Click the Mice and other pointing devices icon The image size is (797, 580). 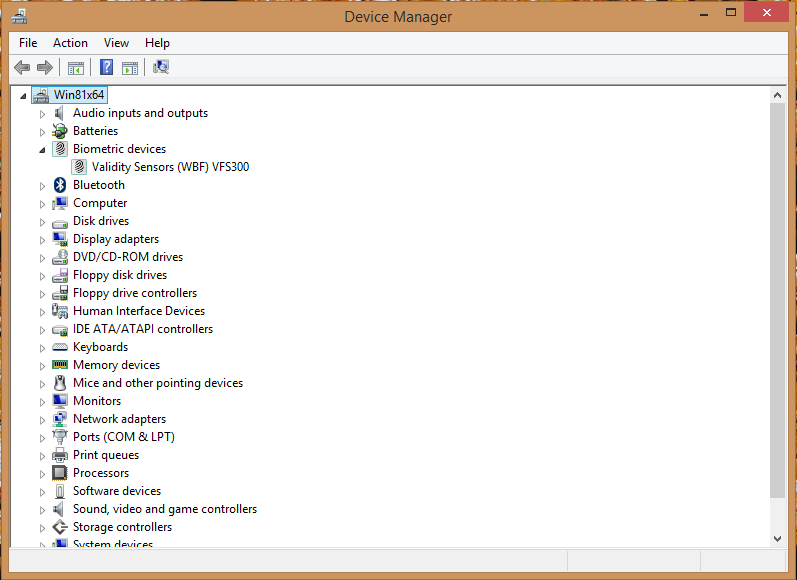[60, 383]
